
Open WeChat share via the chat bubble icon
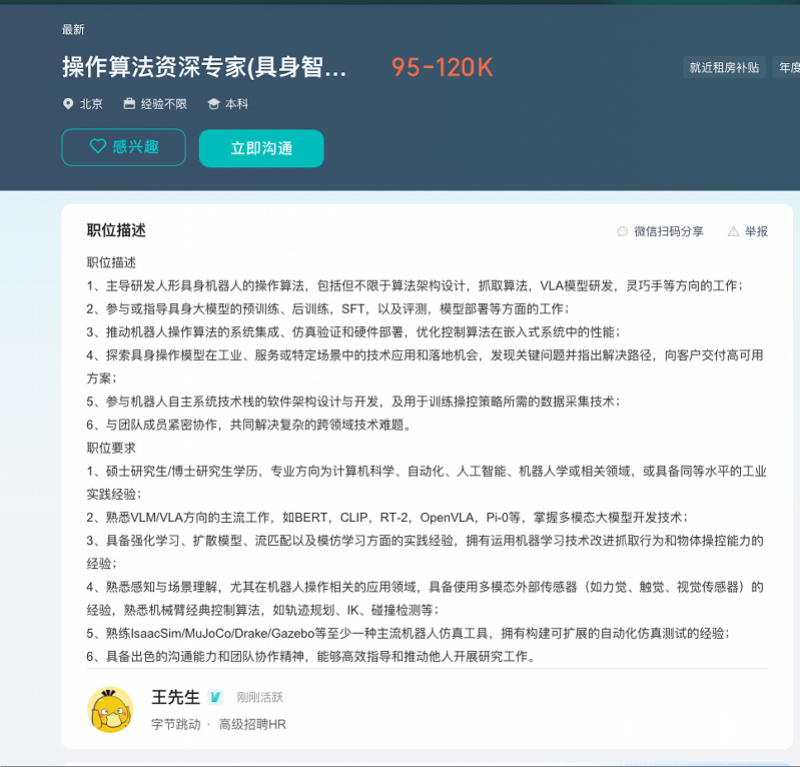[622, 231]
